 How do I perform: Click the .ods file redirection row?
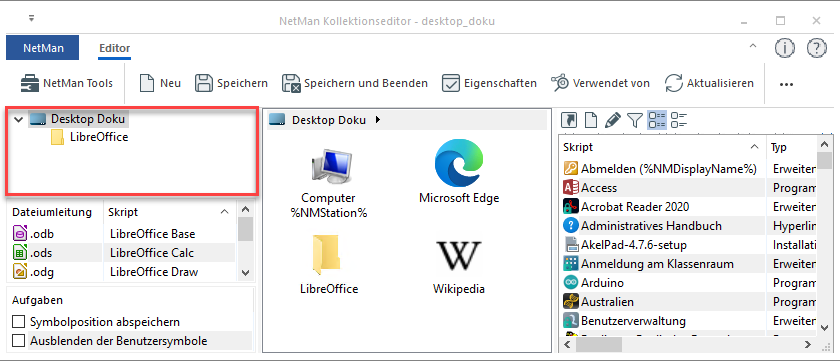[56, 253]
